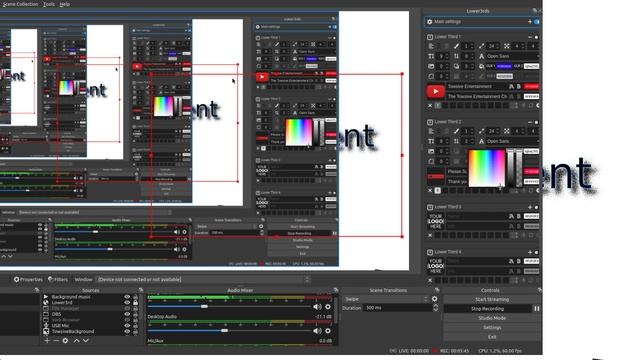Screen dimensions: 640x360
Task: Toggle the Main settings switch
Action: pyautogui.click(x=537, y=22)
